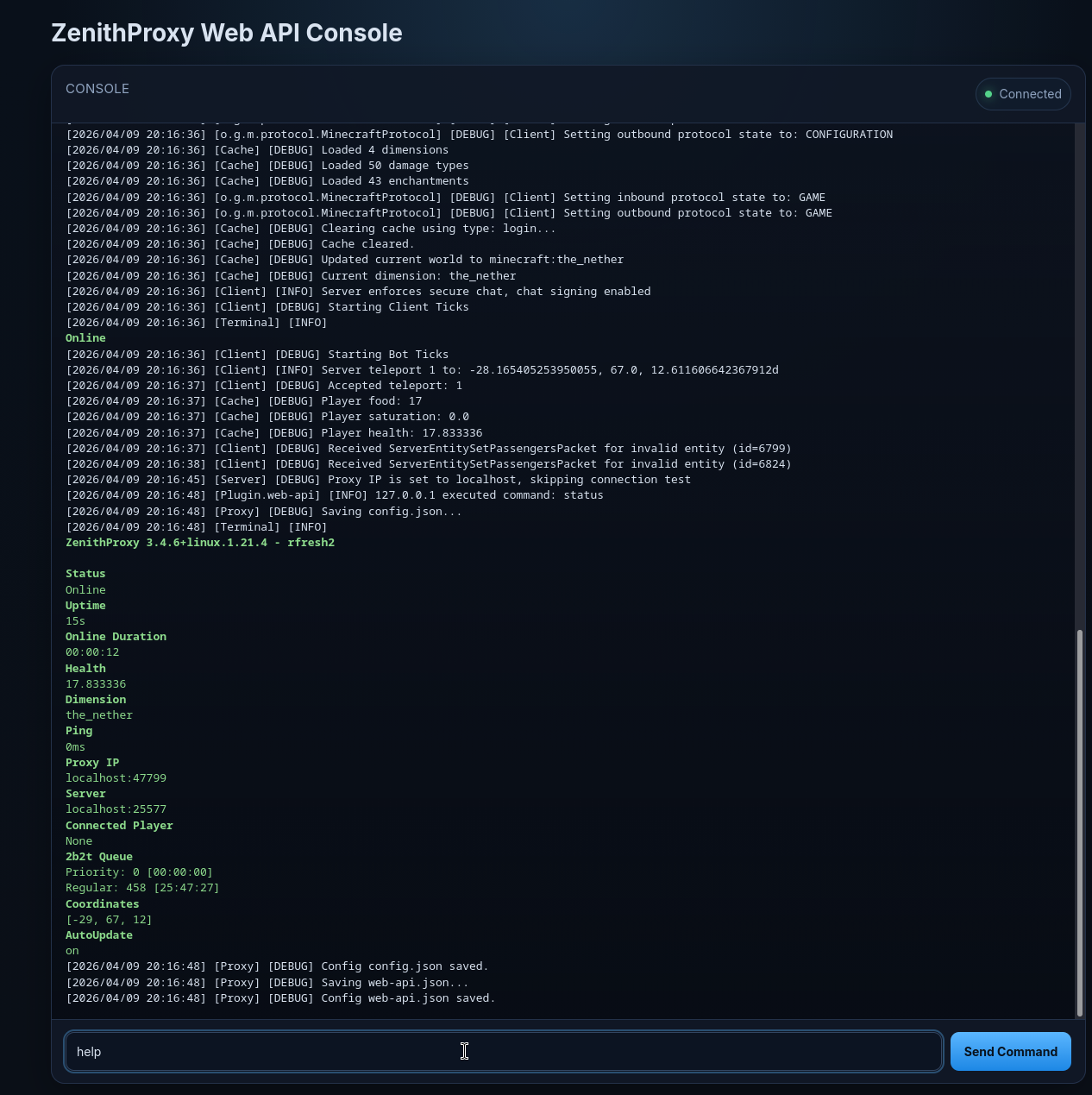Click the outbound protocol state: GAME log line
The width and height of the screenshot is (1092, 1095).
pyautogui.click(x=449, y=213)
